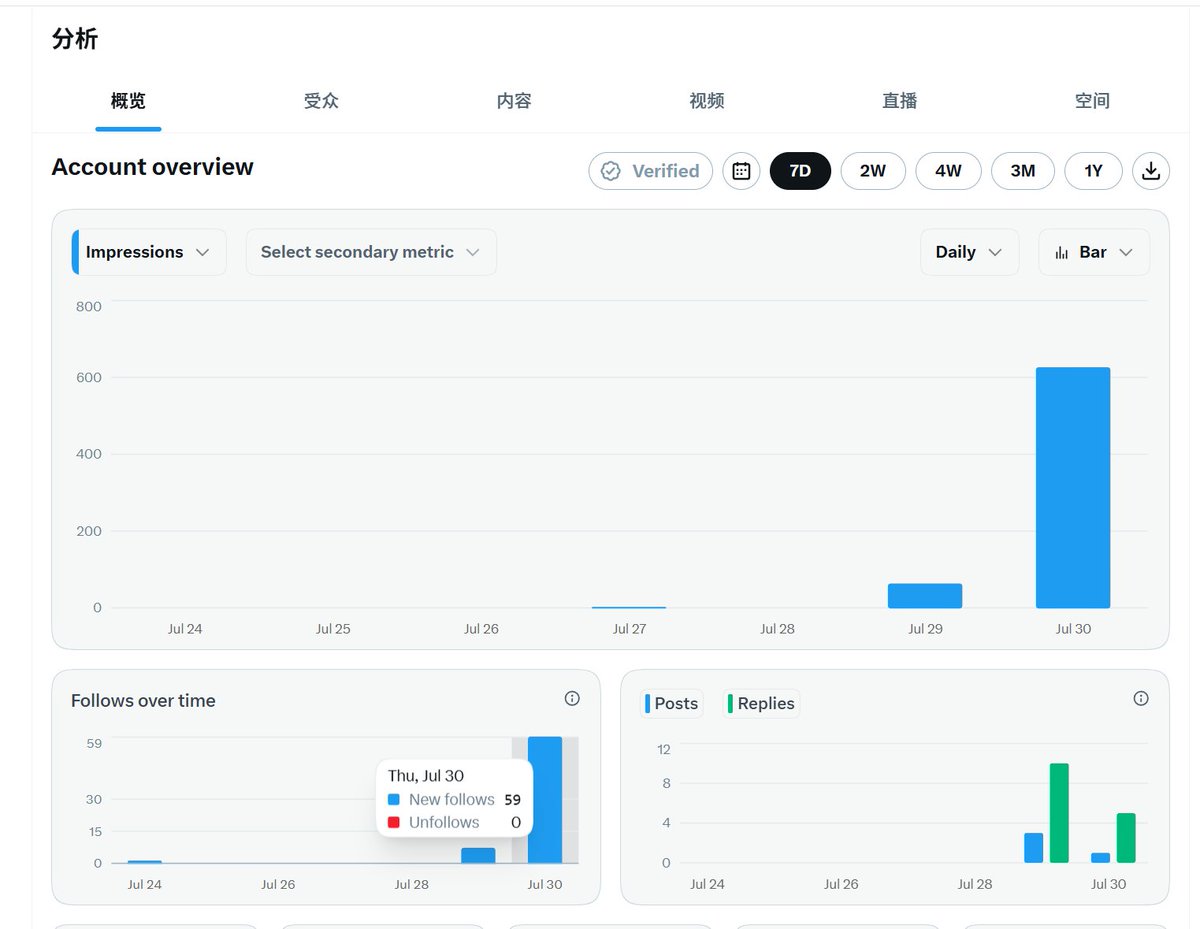Open Select secondary metric dropdown
Image resolution: width=1200 pixels, height=929 pixels.
[371, 252]
